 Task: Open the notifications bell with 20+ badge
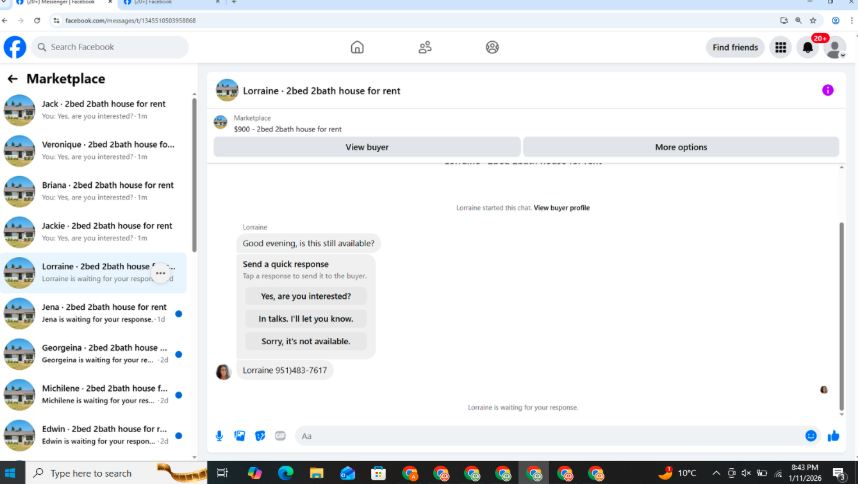[x=808, y=48]
